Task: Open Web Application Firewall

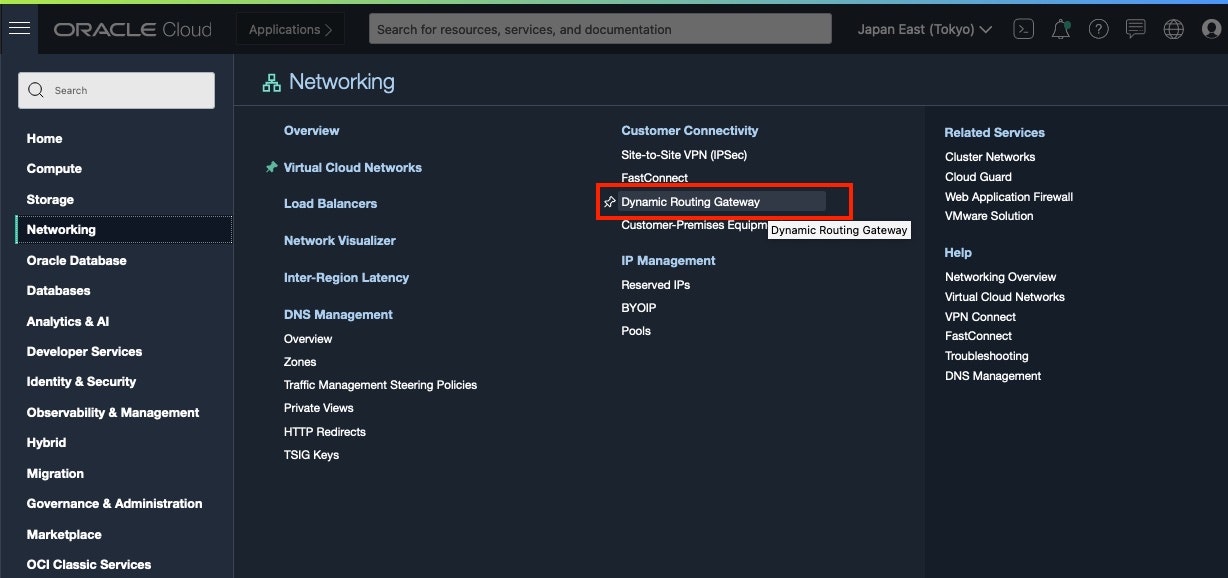Action: 1009,197
